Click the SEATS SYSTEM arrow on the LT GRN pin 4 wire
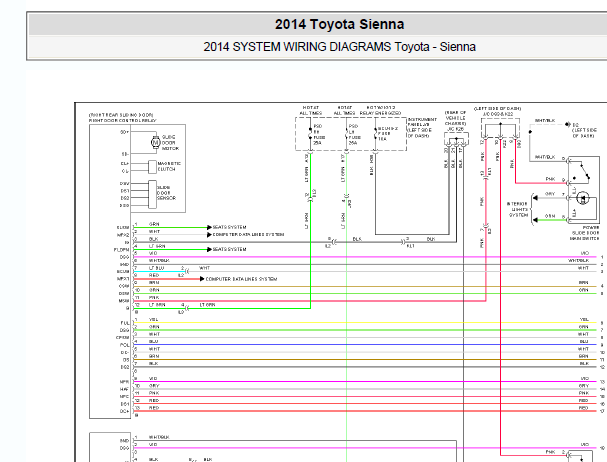Viewport: 607px width, 462px height. pyautogui.click(x=209, y=249)
